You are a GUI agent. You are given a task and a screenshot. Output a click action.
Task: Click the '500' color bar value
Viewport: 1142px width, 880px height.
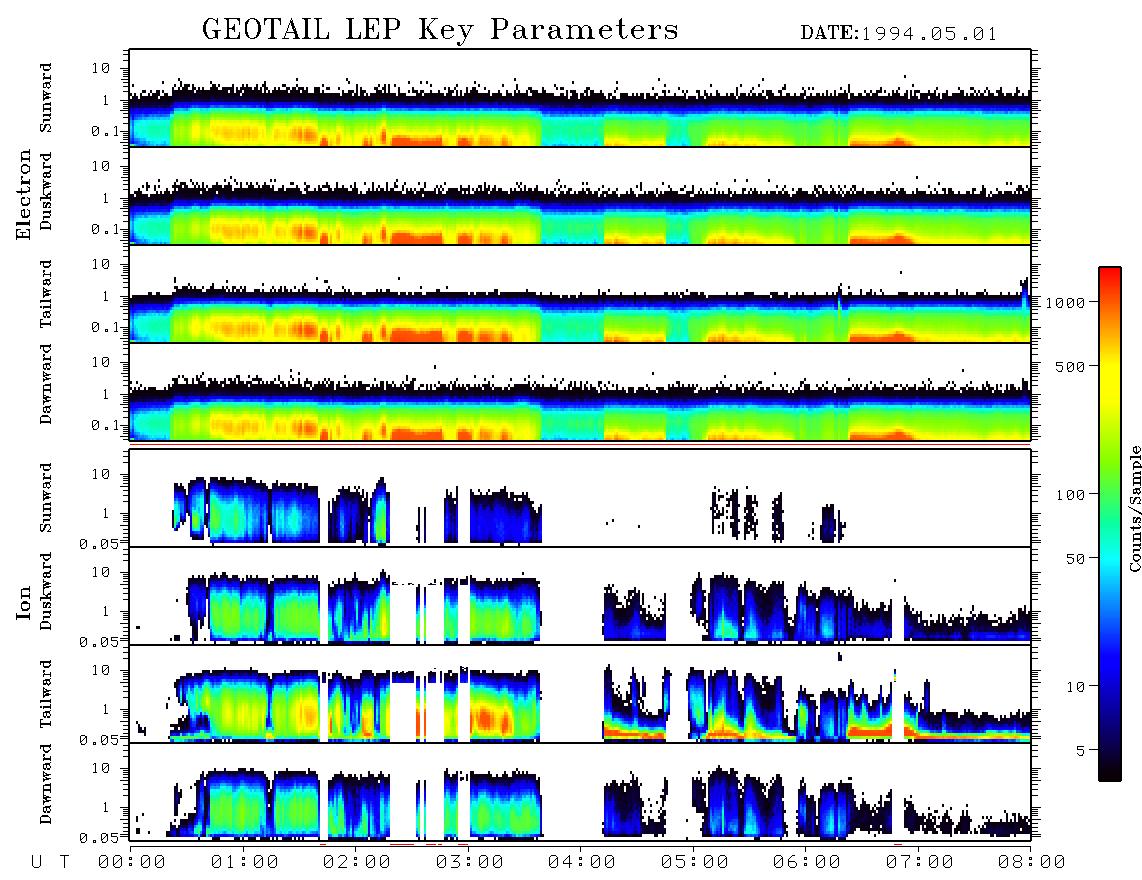pyautogui.click(x=1071, y=366)
